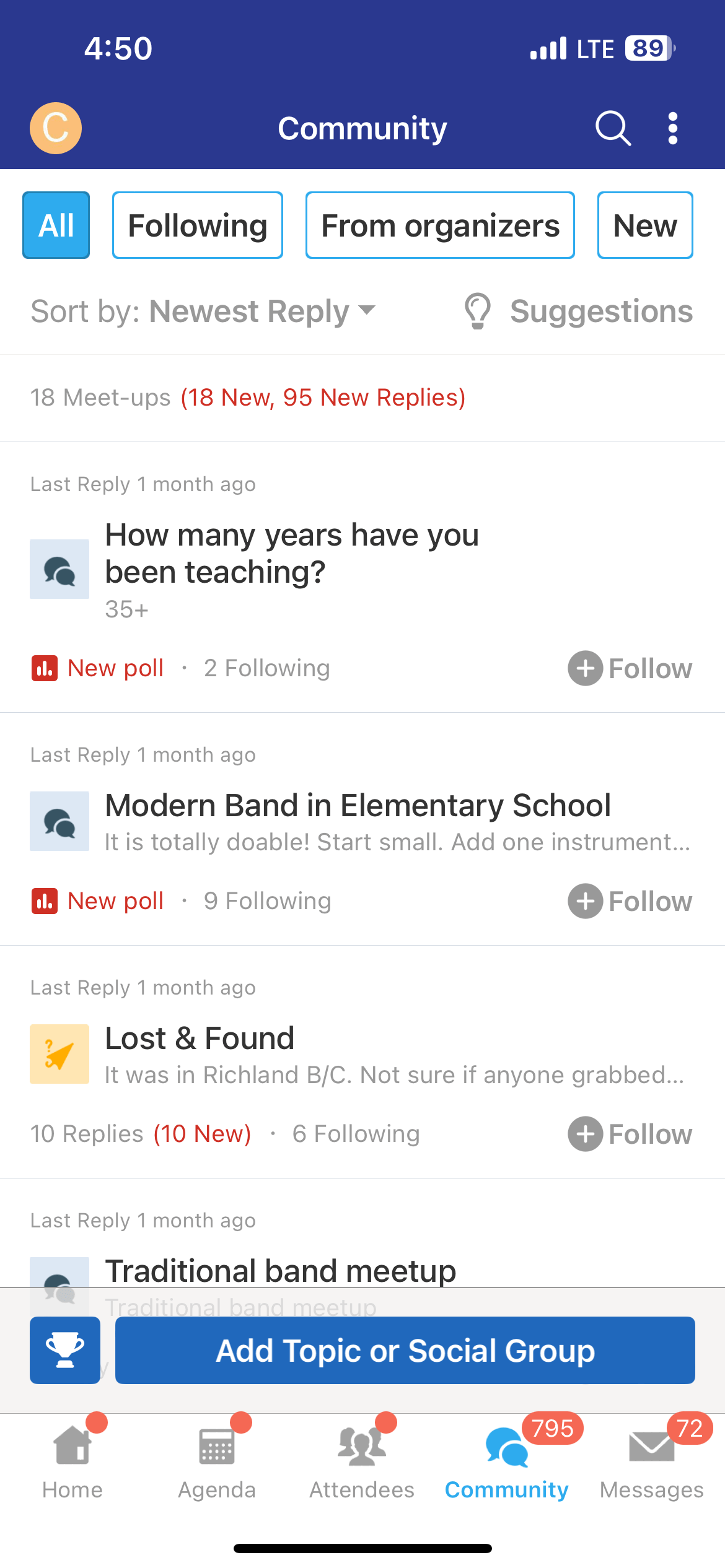Open the three-dot more options menu
725x1568 pixels.
click(673, 128)
